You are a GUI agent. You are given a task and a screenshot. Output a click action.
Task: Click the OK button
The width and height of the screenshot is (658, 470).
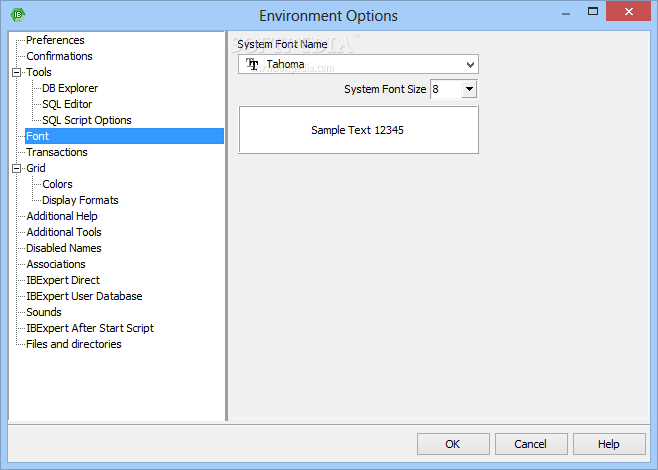pyautogui.click(x=453, y=444)
